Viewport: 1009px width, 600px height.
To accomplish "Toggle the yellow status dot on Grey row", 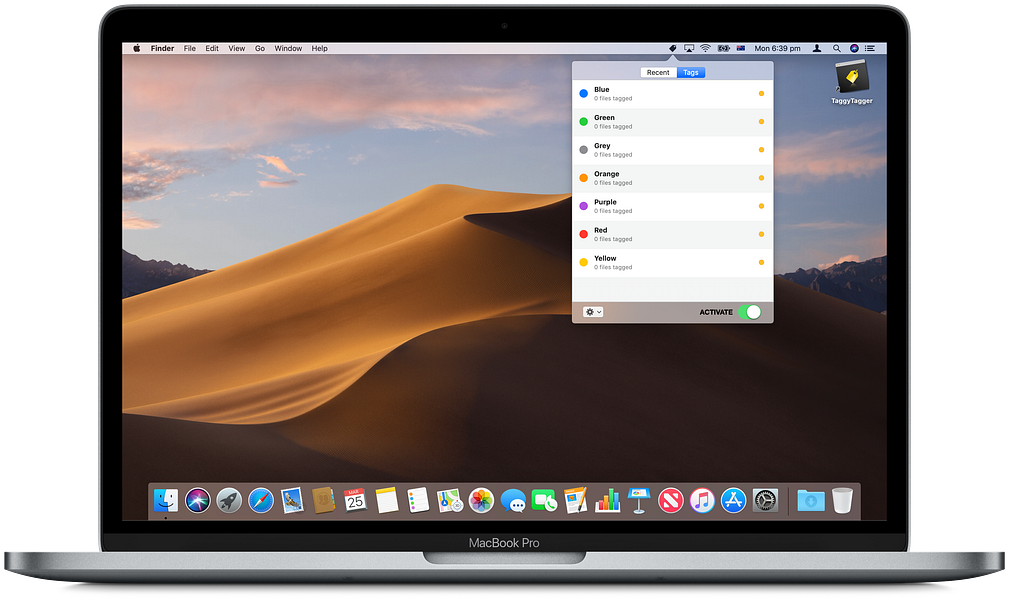I will 761,150.
